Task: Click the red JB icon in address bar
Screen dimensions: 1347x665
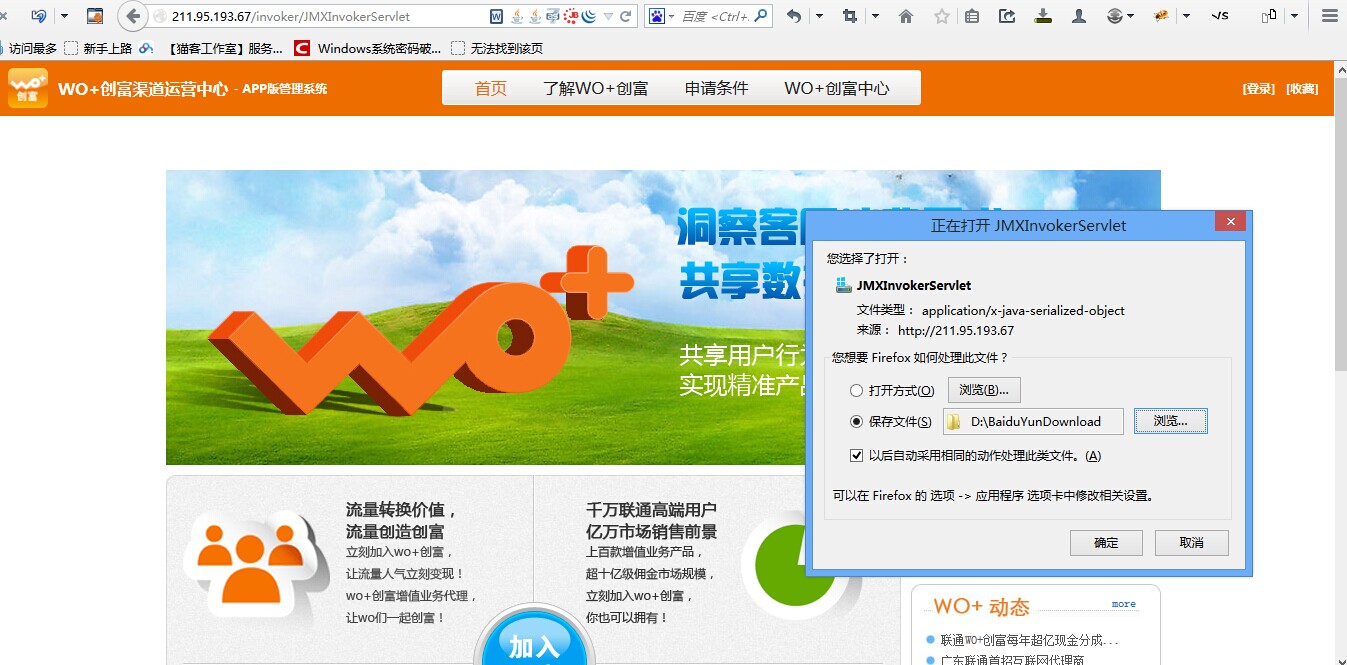Action: (571, 16)
